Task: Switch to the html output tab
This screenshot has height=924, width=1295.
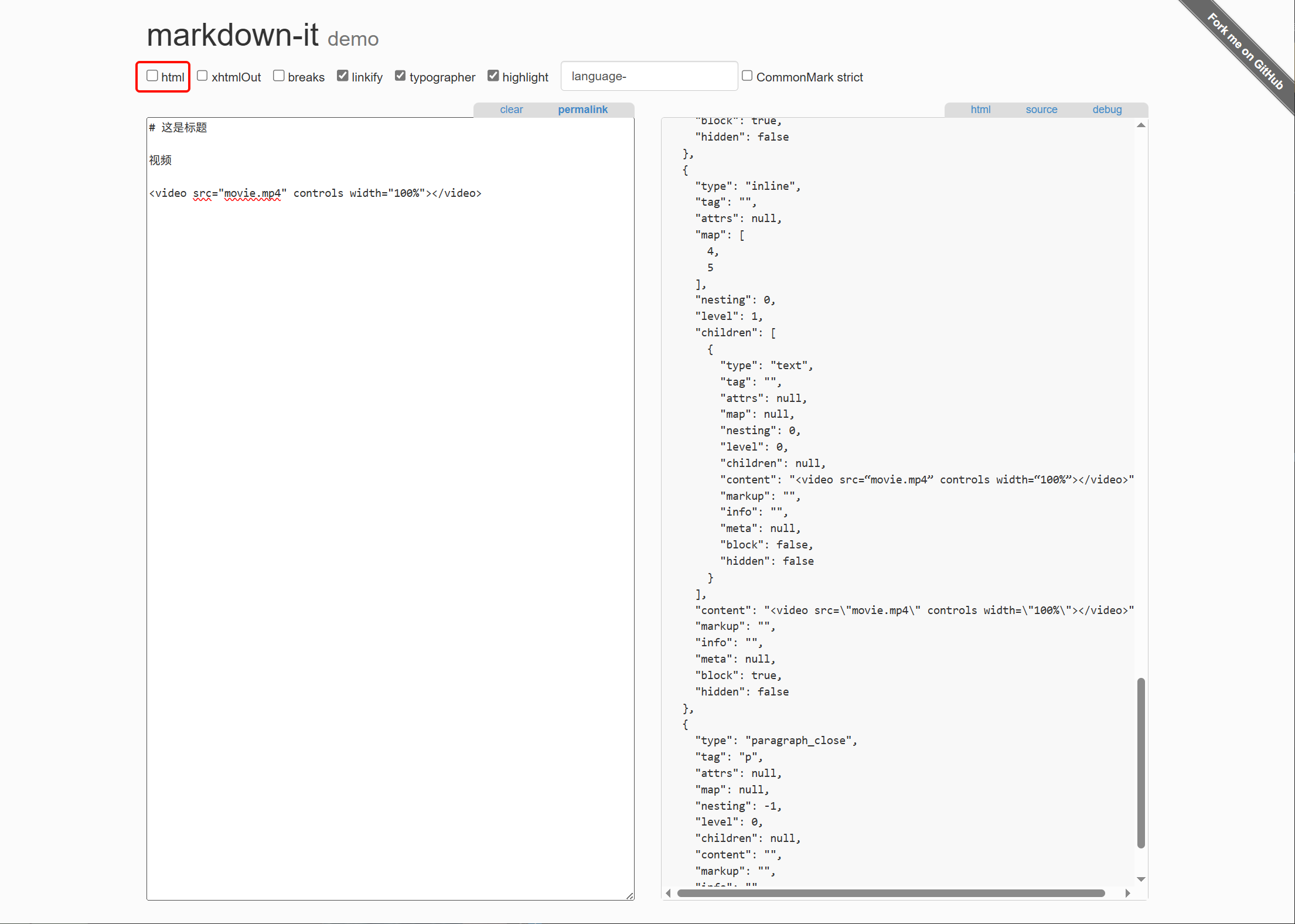Action: (x=980, y=110)
